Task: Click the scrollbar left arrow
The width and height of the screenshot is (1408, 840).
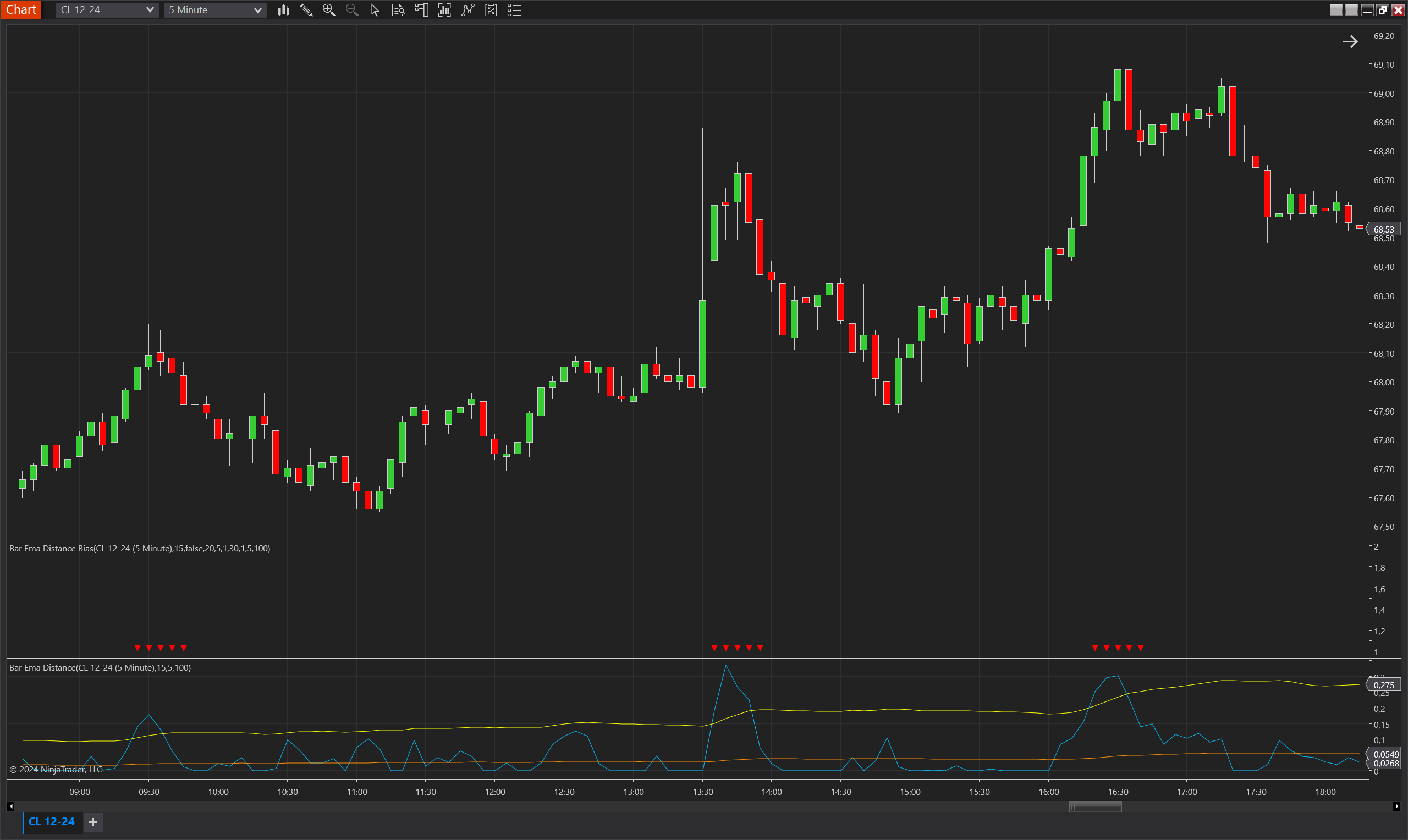Action: click(11, 806)
